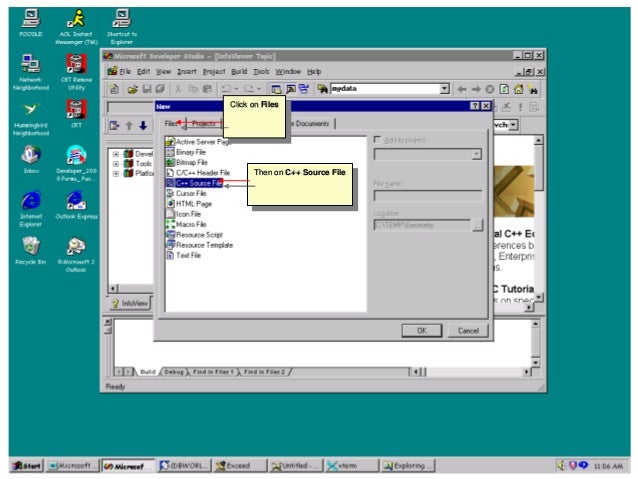Viewport: 638px width, 479px height.
Task: Open the Undo history dropdown arrow
Action: (x=236, y=89)
